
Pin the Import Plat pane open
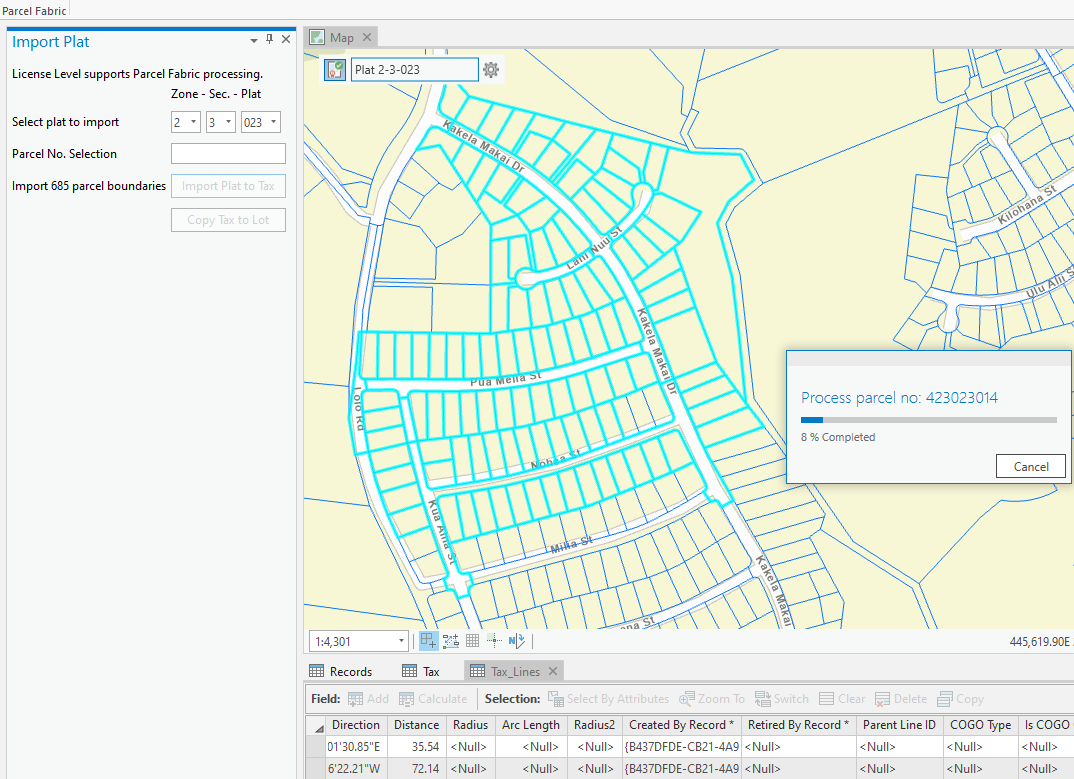coord(268,40)
